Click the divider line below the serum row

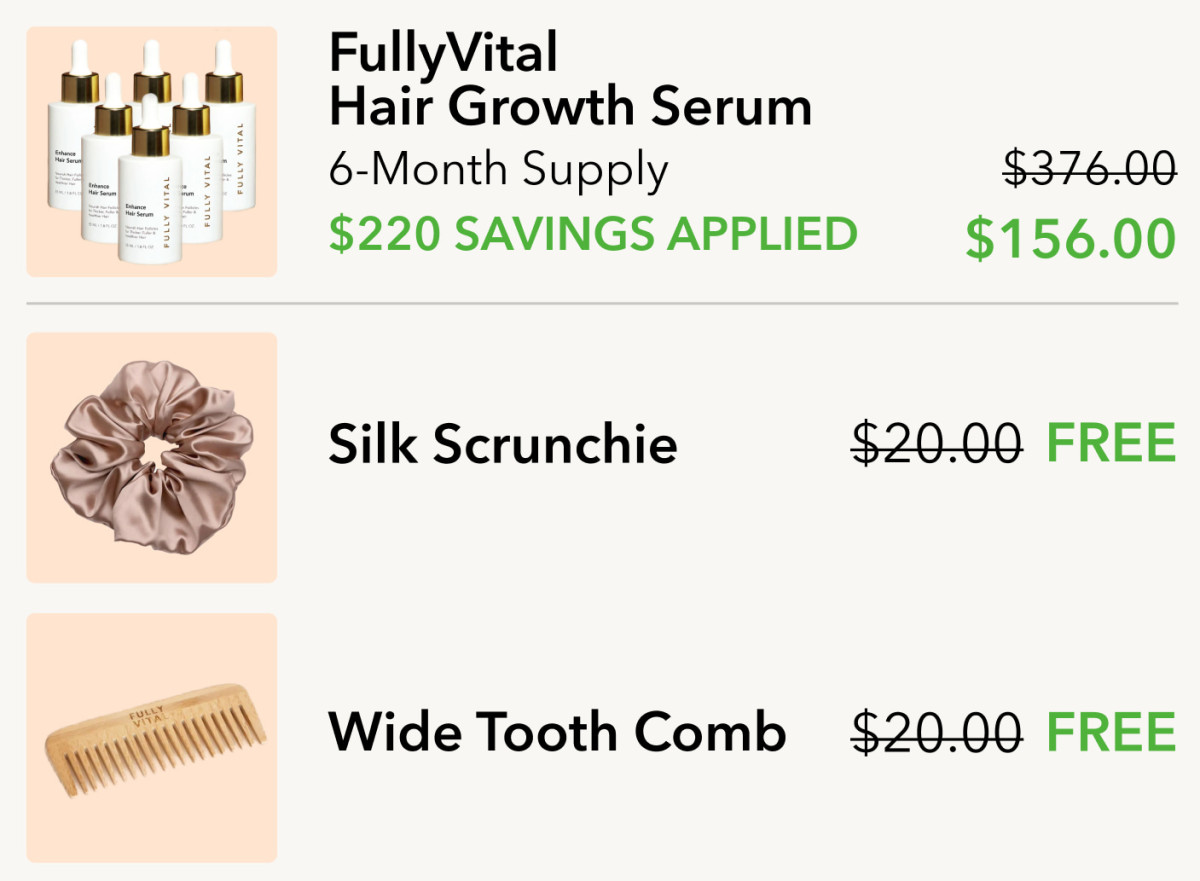coord(602,303)
